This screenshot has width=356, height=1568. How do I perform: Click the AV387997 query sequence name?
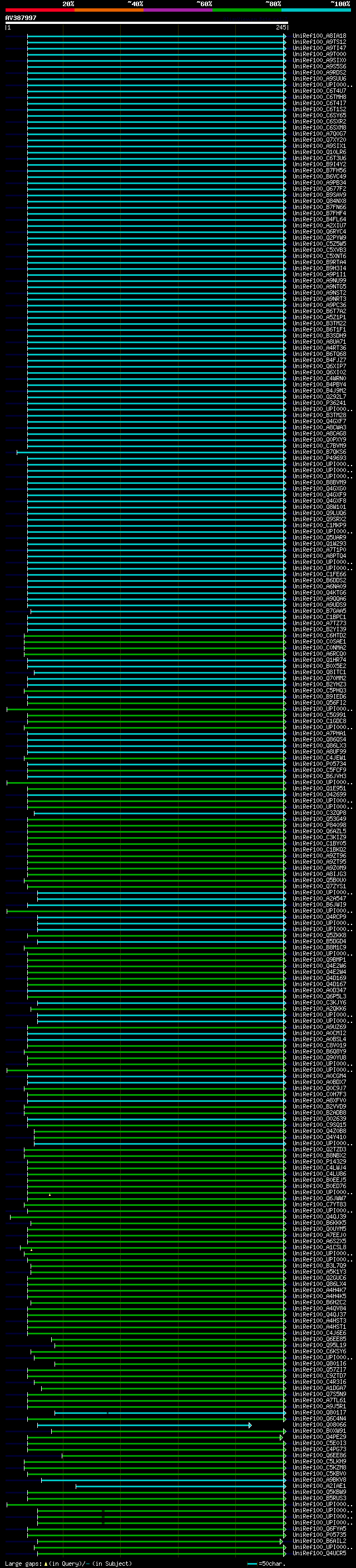click(x=21, y=18)
